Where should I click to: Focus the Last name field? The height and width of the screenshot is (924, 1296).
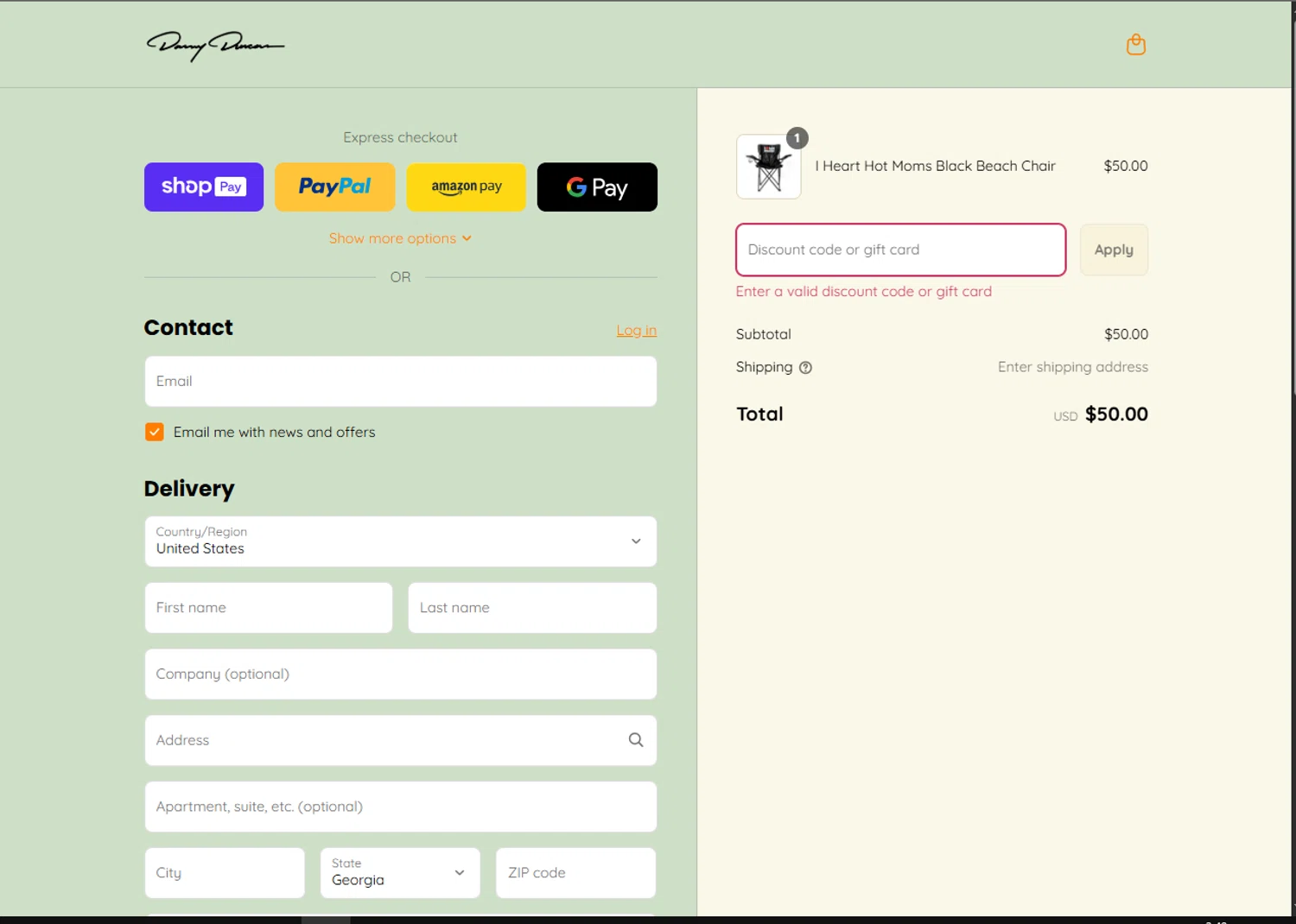(x=532, y=608)
